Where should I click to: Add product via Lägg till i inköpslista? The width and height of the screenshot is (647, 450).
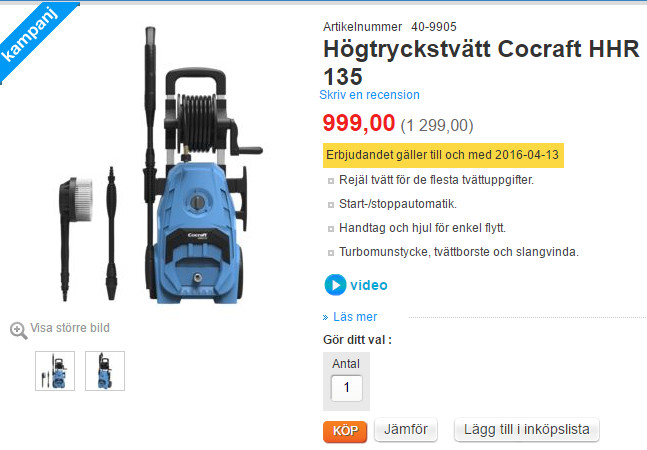point(527,429)
